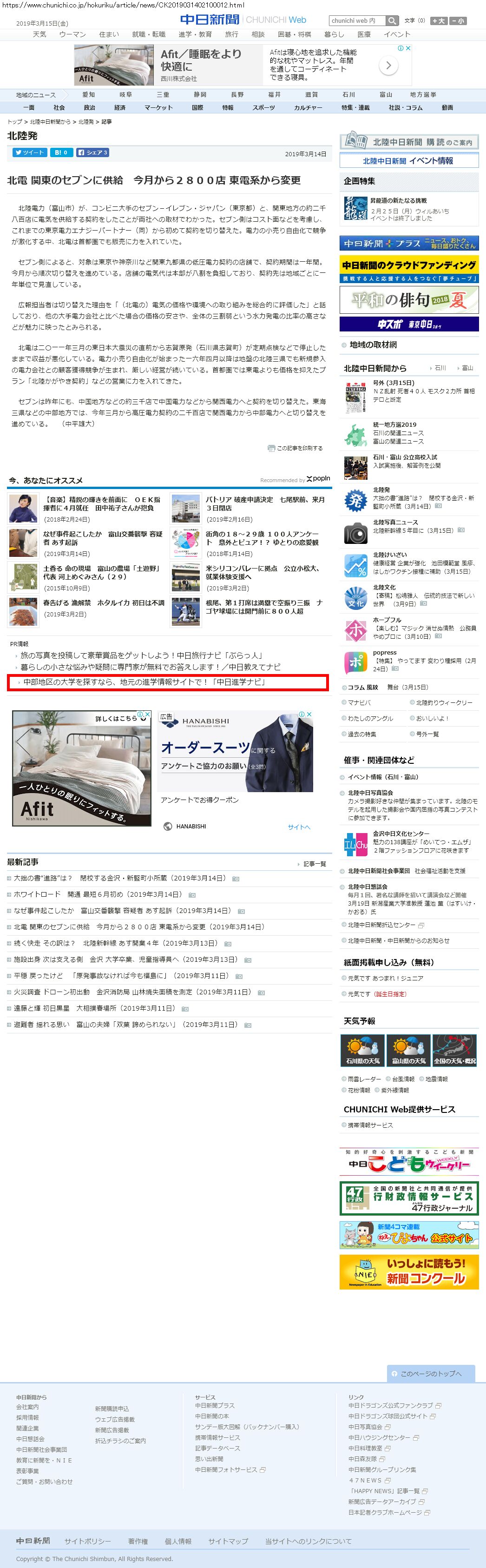Open ぴよちゃん公式サイト banner
The height and width of the screenshot is (1568, 486).
pyautogui.click(x=409, y=1234)
